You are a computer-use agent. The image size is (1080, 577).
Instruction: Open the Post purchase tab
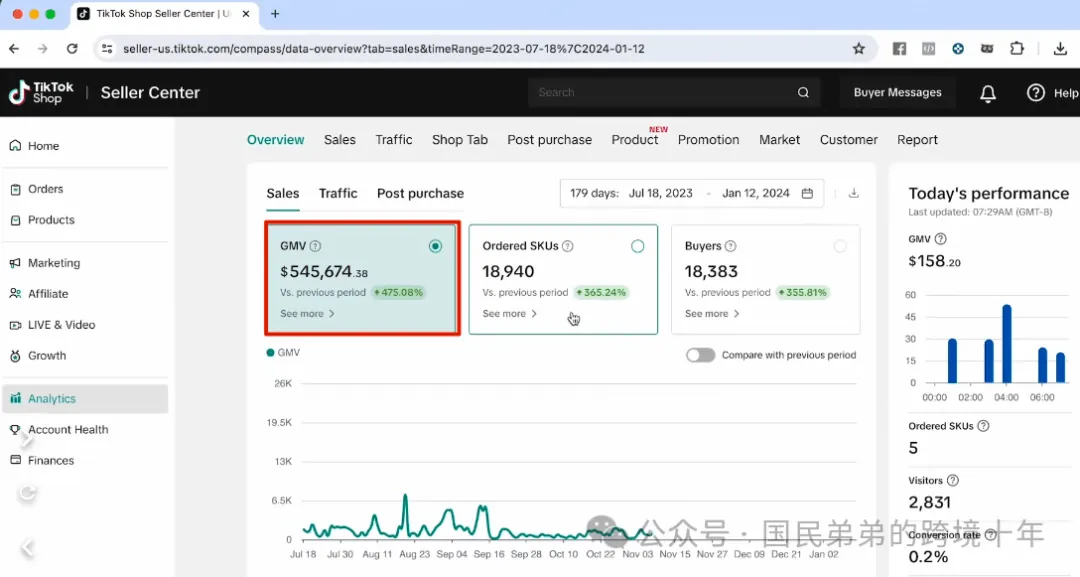tap(420, 193)
